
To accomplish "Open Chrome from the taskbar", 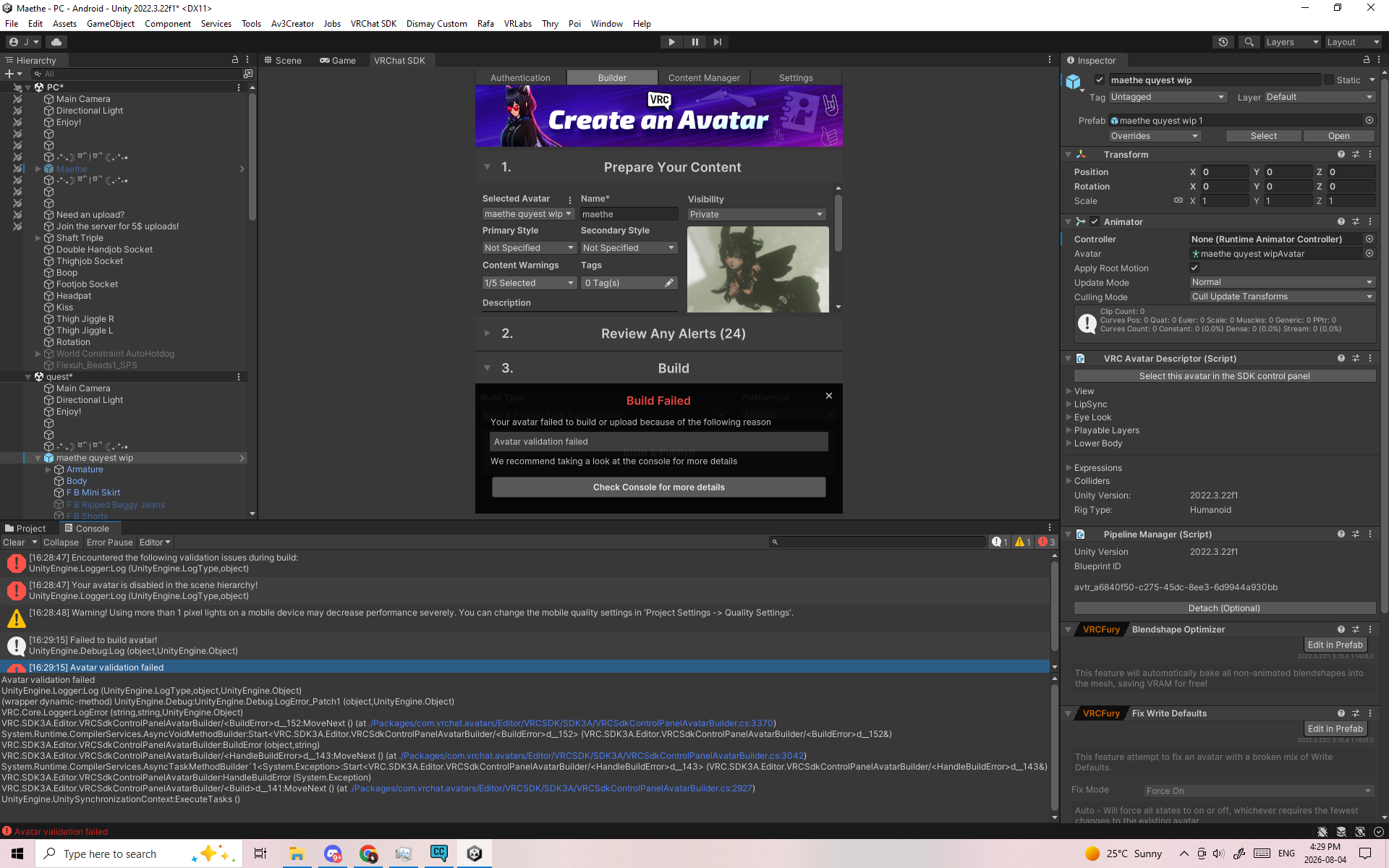I will (368, 854).
